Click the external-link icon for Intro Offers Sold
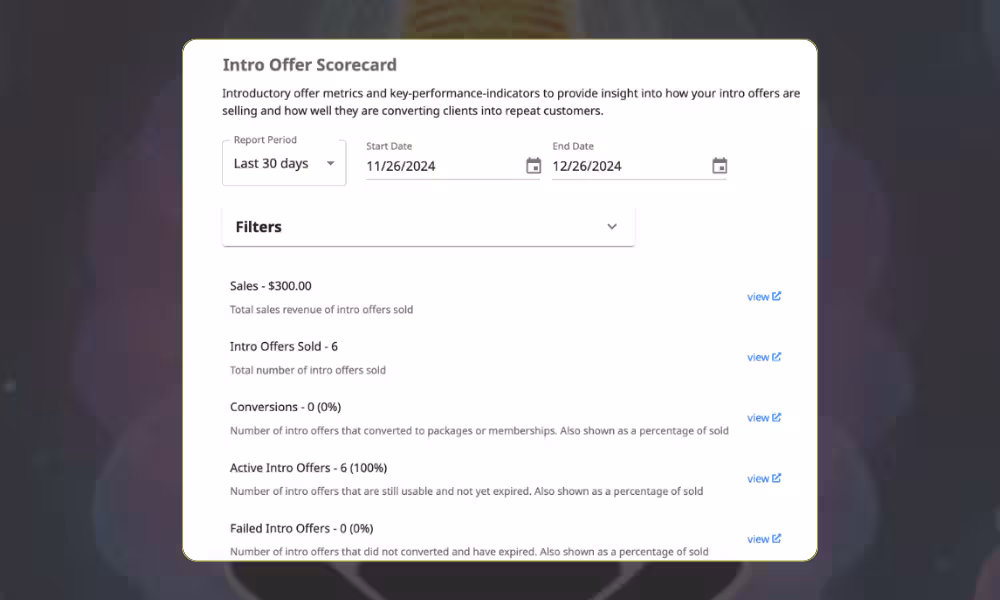Image resolution: width=1000 pixels, height=600 pixels. pos(777,357)
